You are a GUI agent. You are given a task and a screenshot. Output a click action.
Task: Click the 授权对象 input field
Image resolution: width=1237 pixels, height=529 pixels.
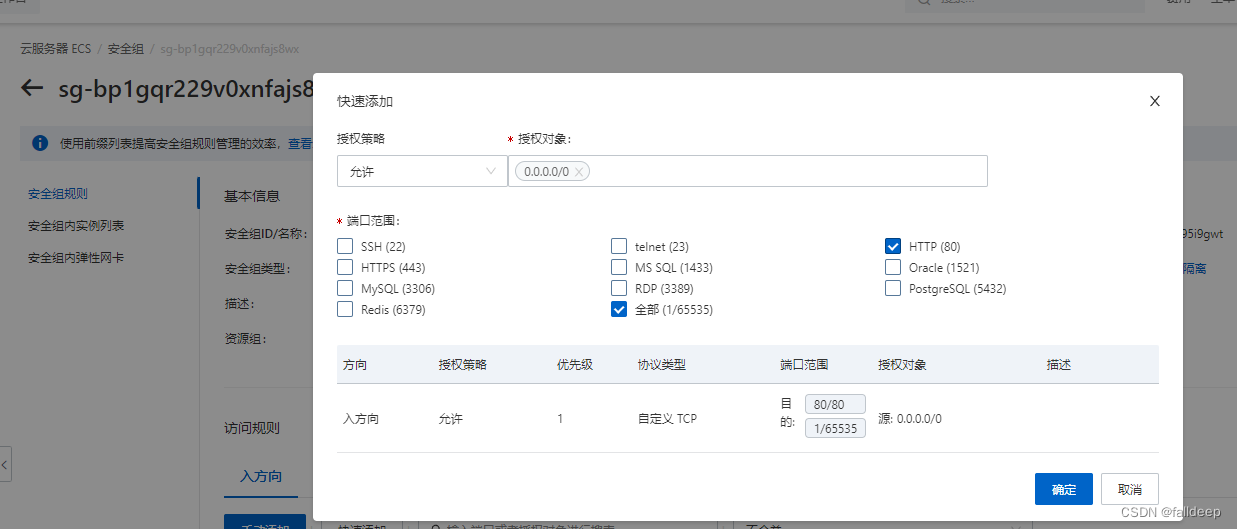pyautogui.click(x=748, y=171)
